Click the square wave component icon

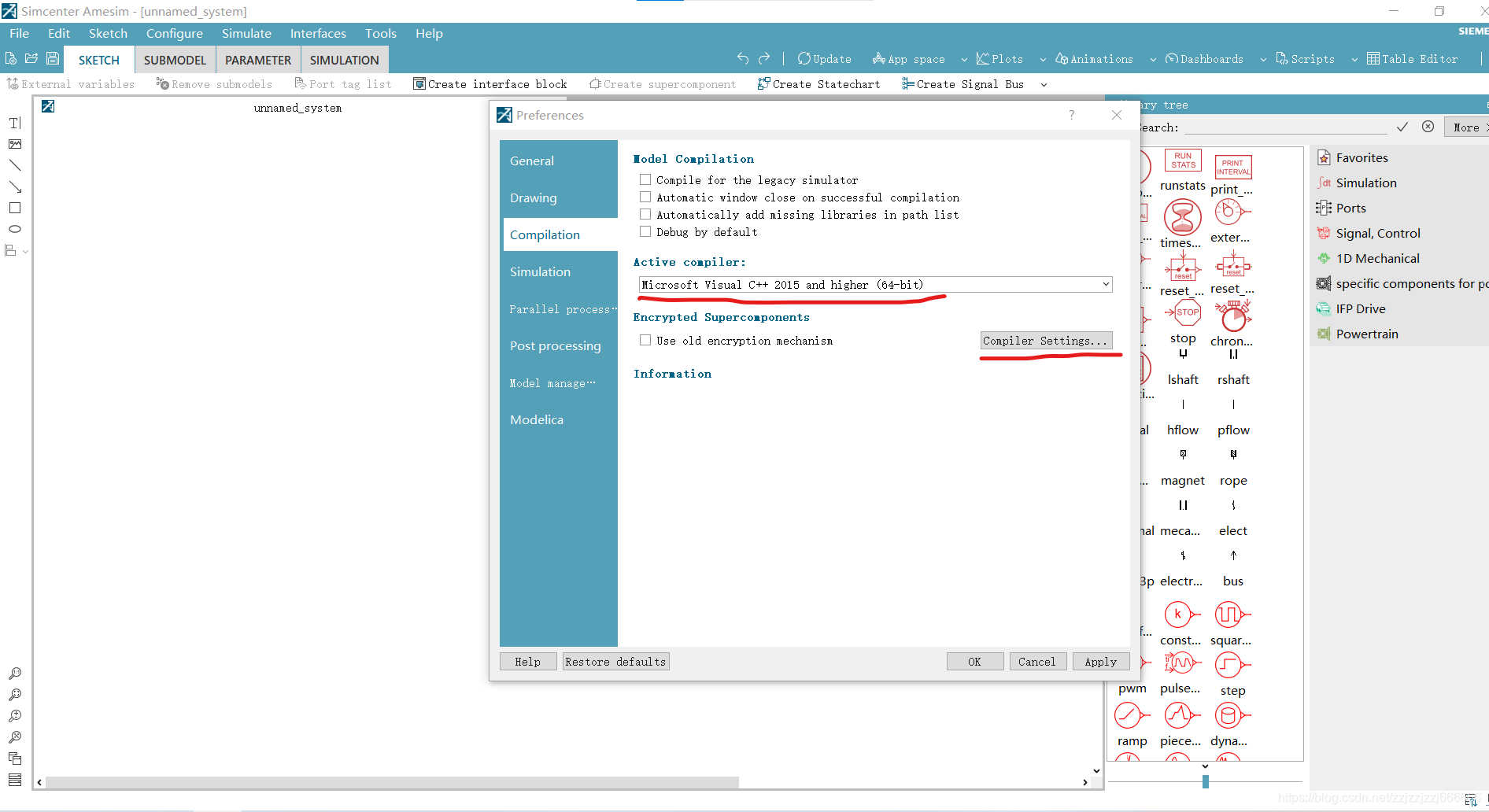tap(1231, 615)
